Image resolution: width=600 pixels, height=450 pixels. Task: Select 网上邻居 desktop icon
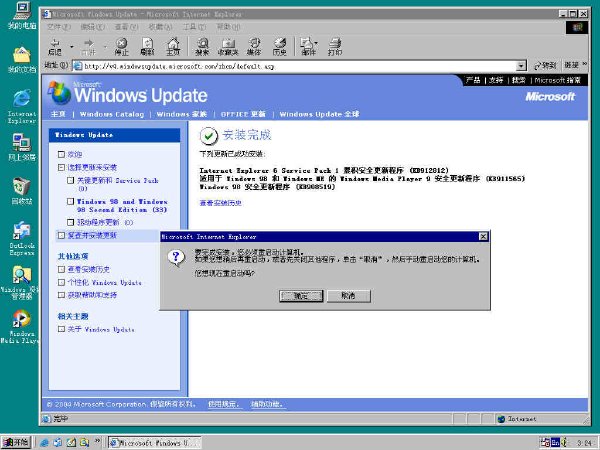(x=22, y=147)
